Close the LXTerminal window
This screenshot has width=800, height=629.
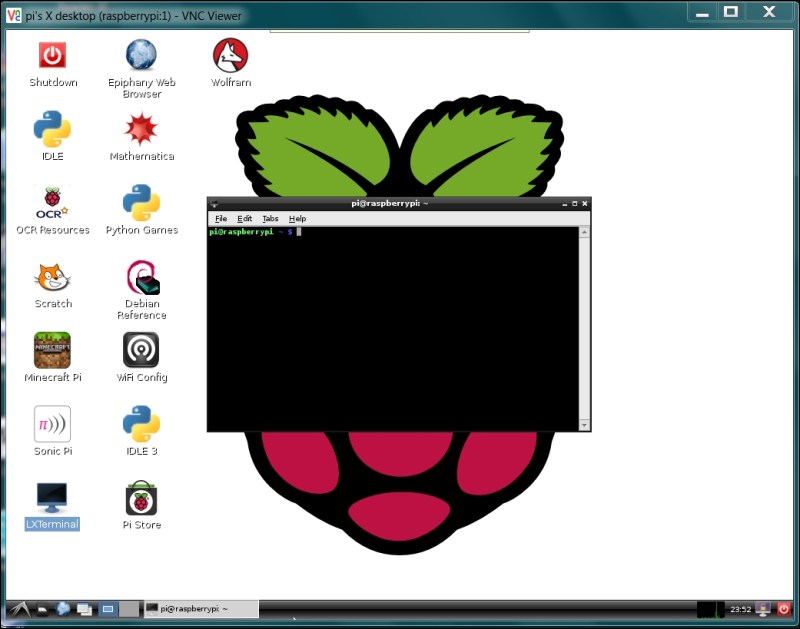(585, 204)
